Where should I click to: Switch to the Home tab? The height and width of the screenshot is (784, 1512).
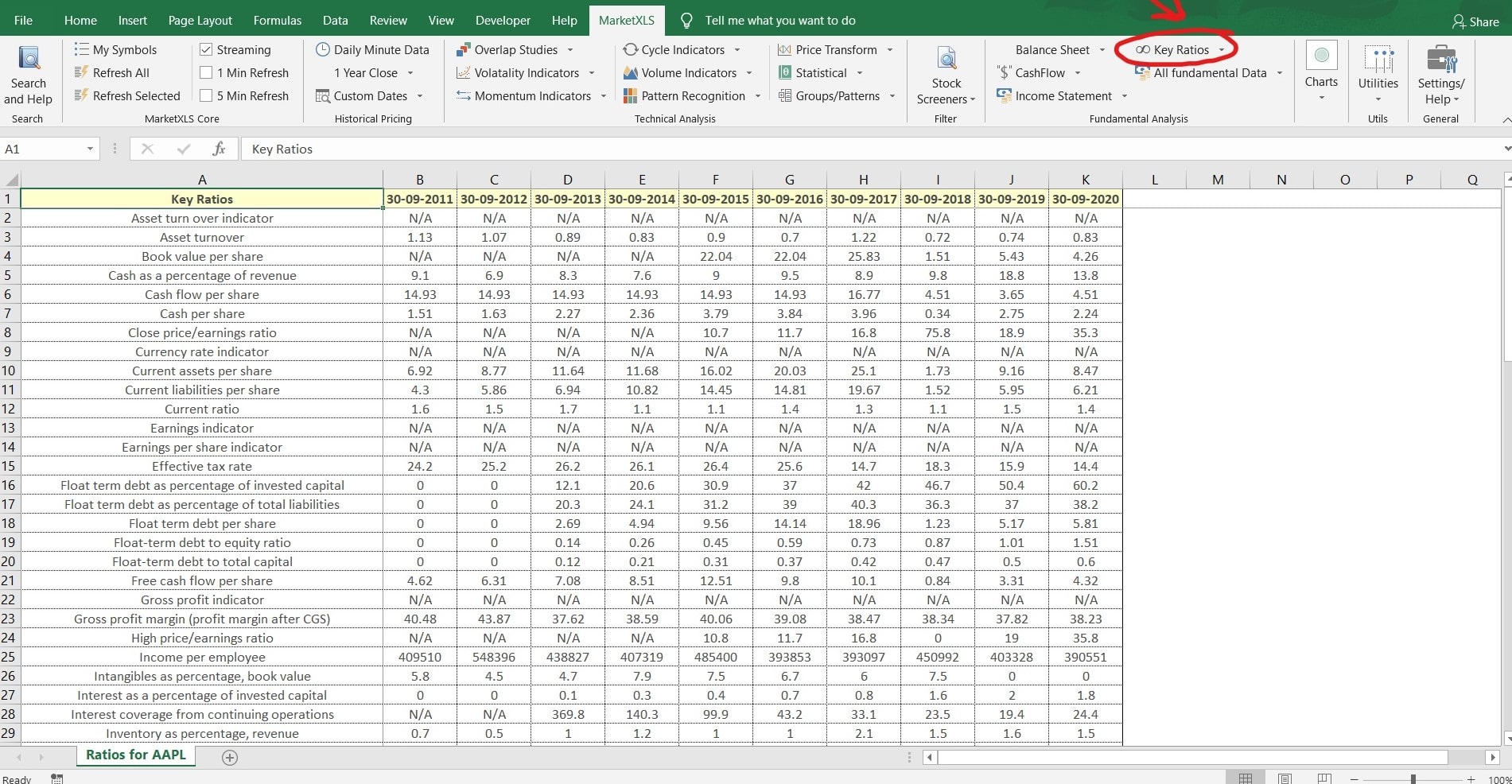[x=80, y=21]
